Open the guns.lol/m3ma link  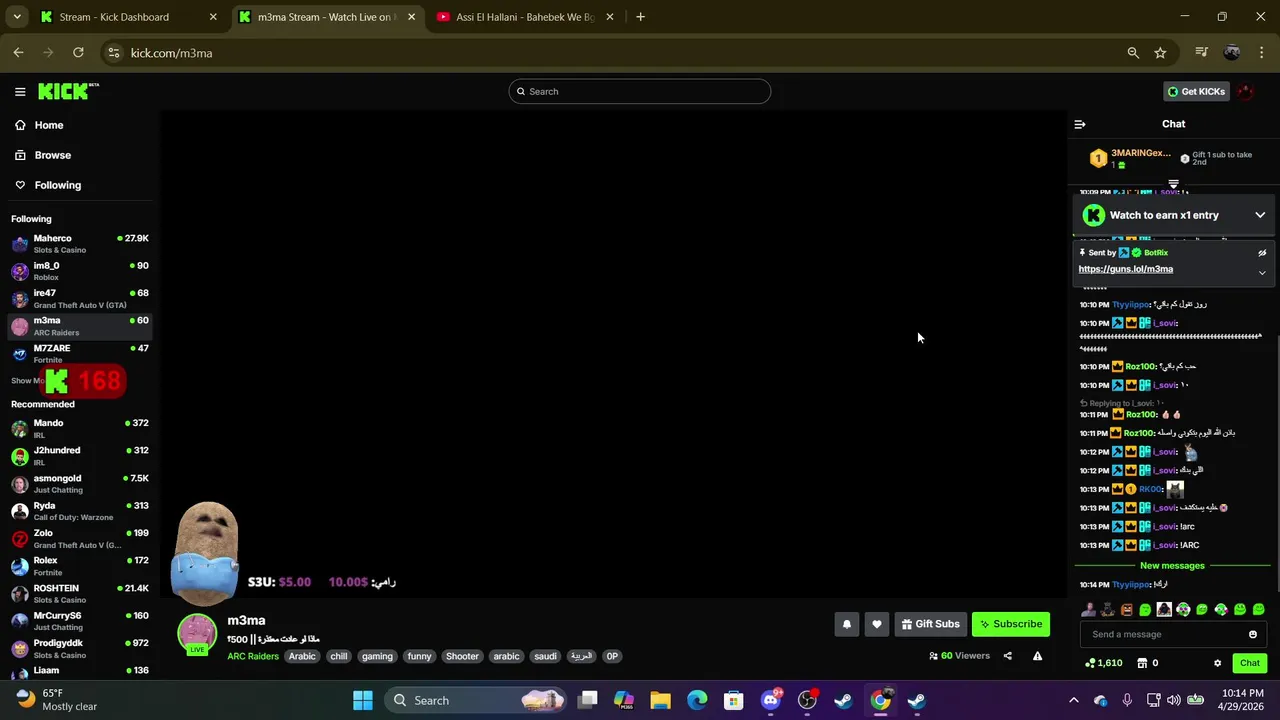click(x=1126, y=269)
